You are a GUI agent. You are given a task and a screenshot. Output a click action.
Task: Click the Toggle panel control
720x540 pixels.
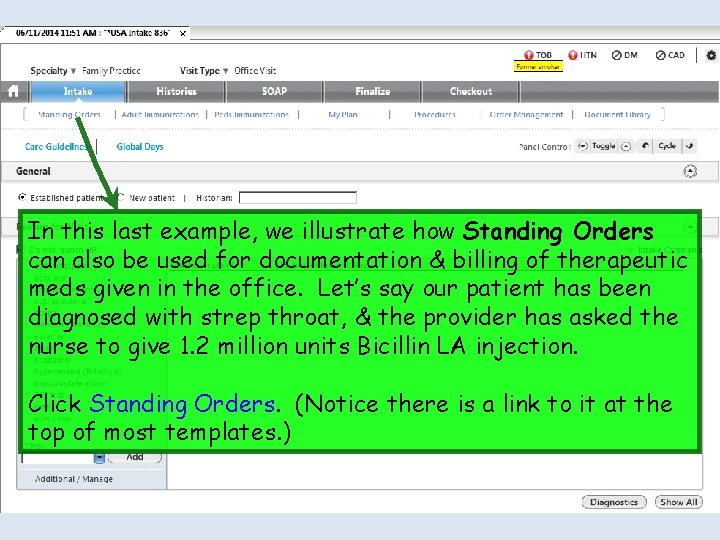604,146
